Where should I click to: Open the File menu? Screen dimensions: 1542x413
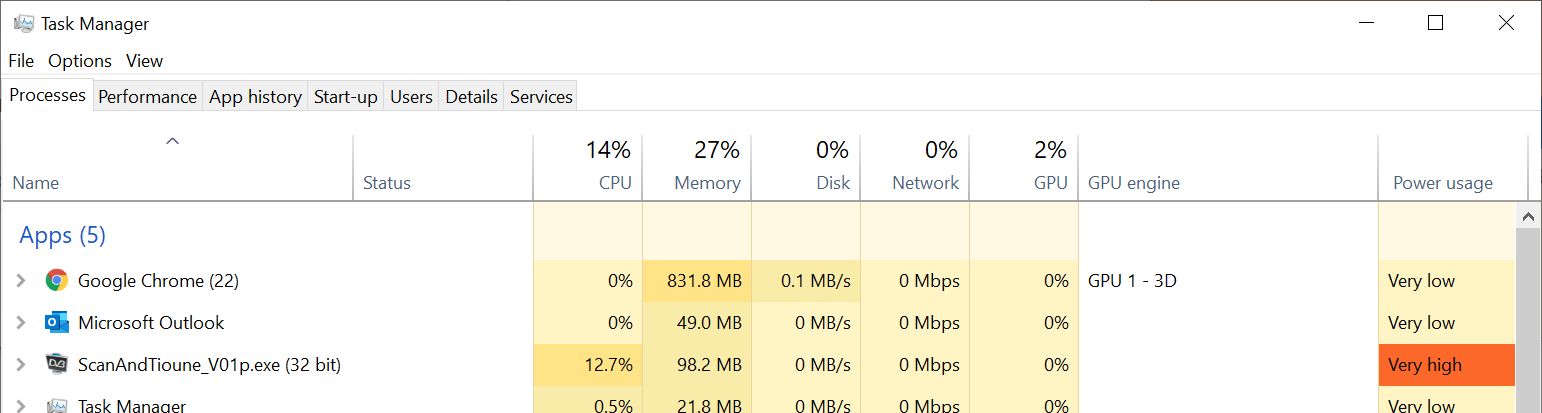21,61
